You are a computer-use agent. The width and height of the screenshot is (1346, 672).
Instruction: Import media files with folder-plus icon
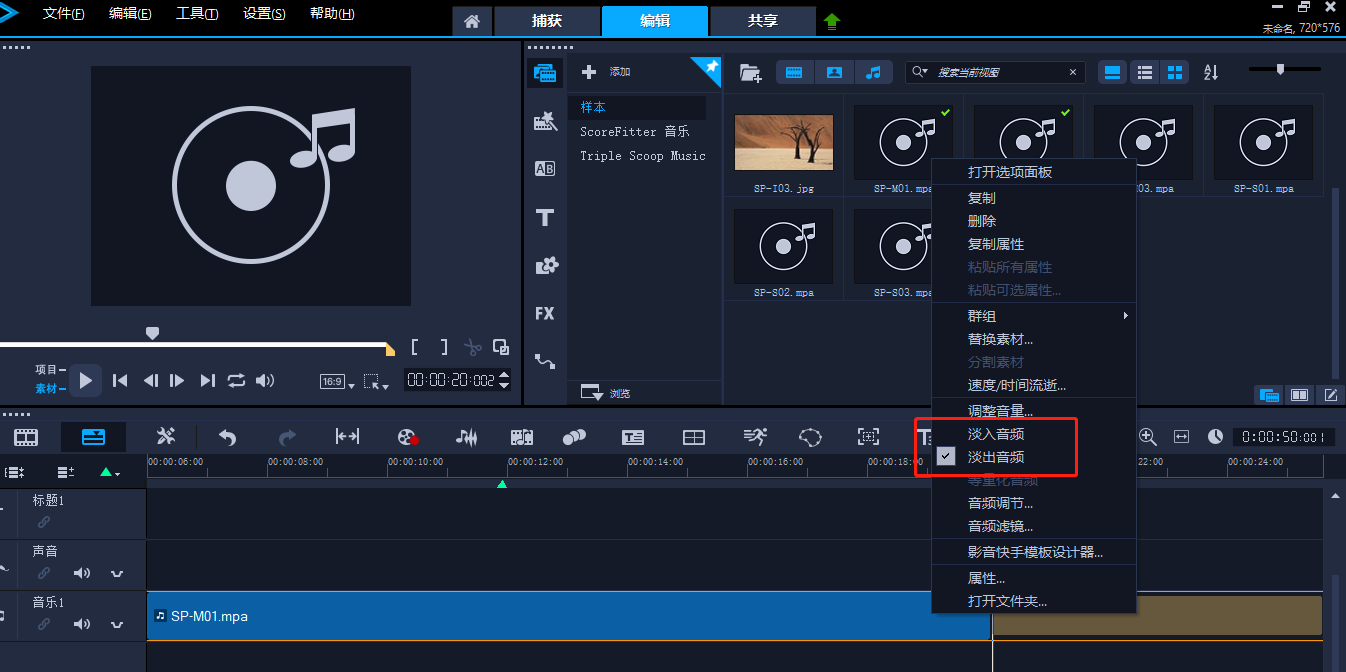pyautogui.click(x=749, y=72)
